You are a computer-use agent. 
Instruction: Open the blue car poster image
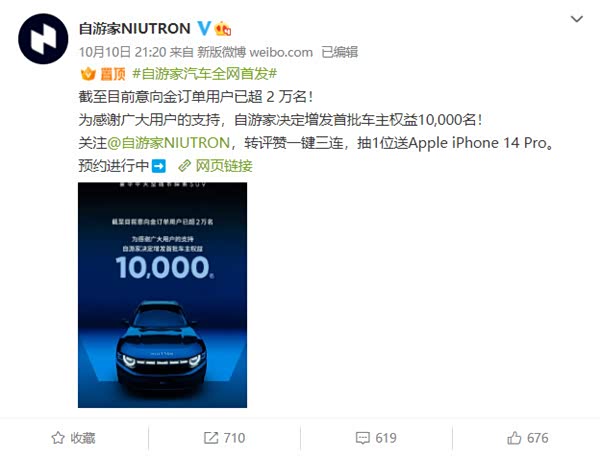pyautogui.click(x=162, y=295)
